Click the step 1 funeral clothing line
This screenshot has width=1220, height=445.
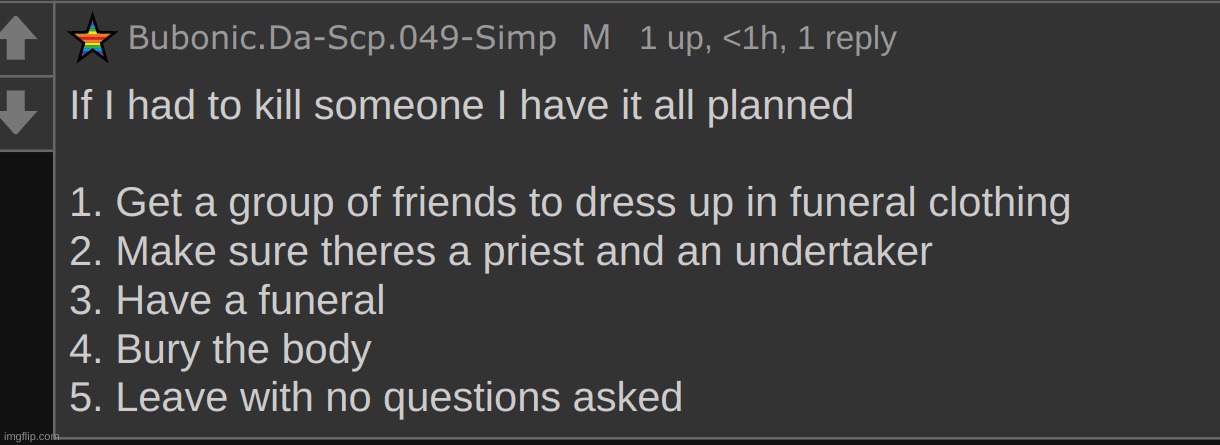(x=570, y=203)
